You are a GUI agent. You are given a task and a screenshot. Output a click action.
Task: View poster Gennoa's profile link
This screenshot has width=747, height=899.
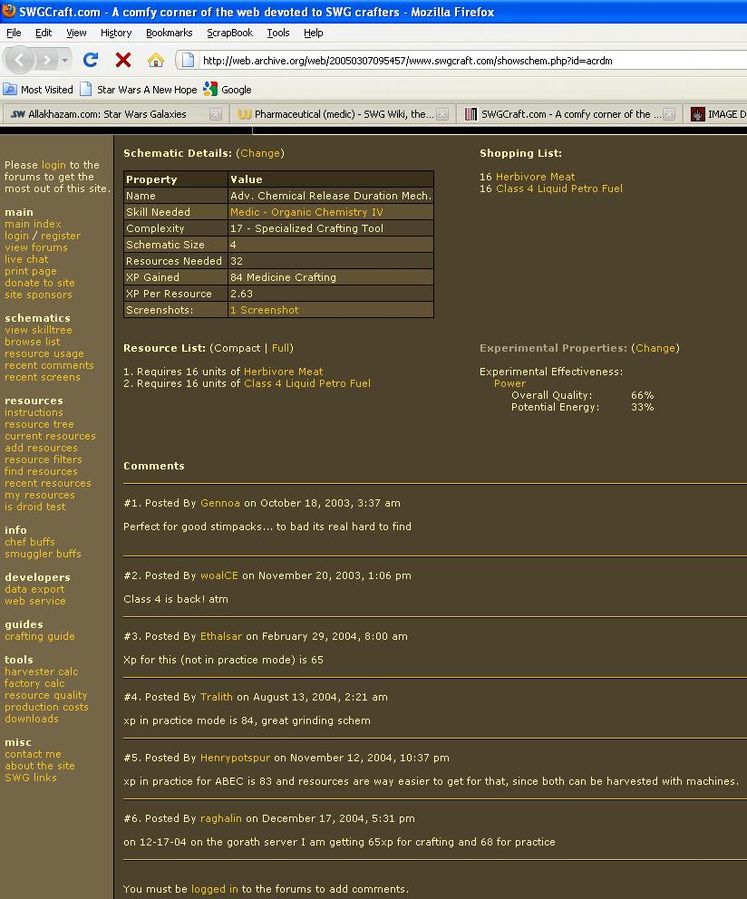(x=220, y=503)
